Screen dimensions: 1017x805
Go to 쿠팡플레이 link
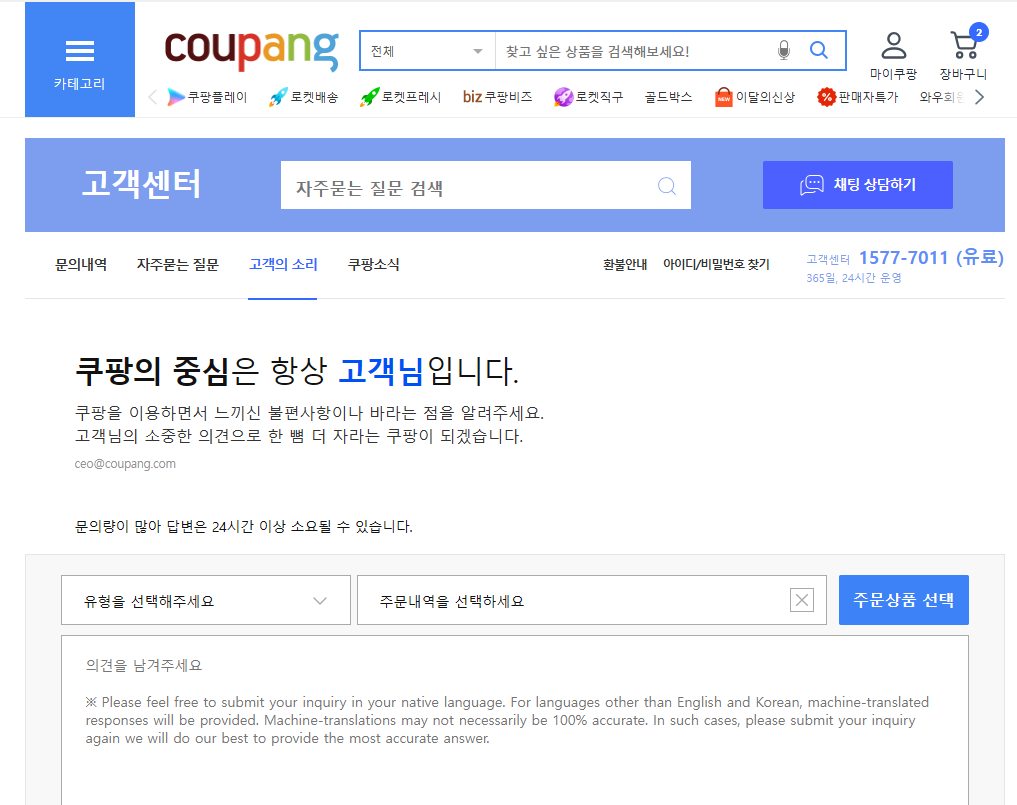[x=207, y=97]
